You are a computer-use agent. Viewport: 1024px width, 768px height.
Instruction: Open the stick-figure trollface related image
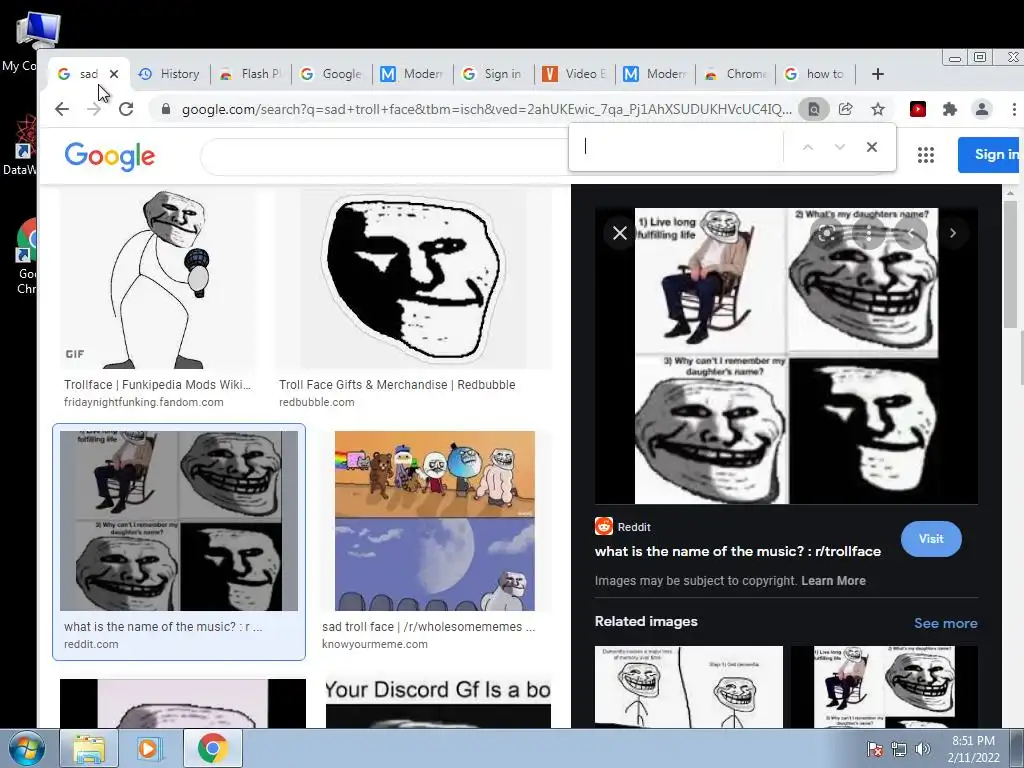coord(689,686)
